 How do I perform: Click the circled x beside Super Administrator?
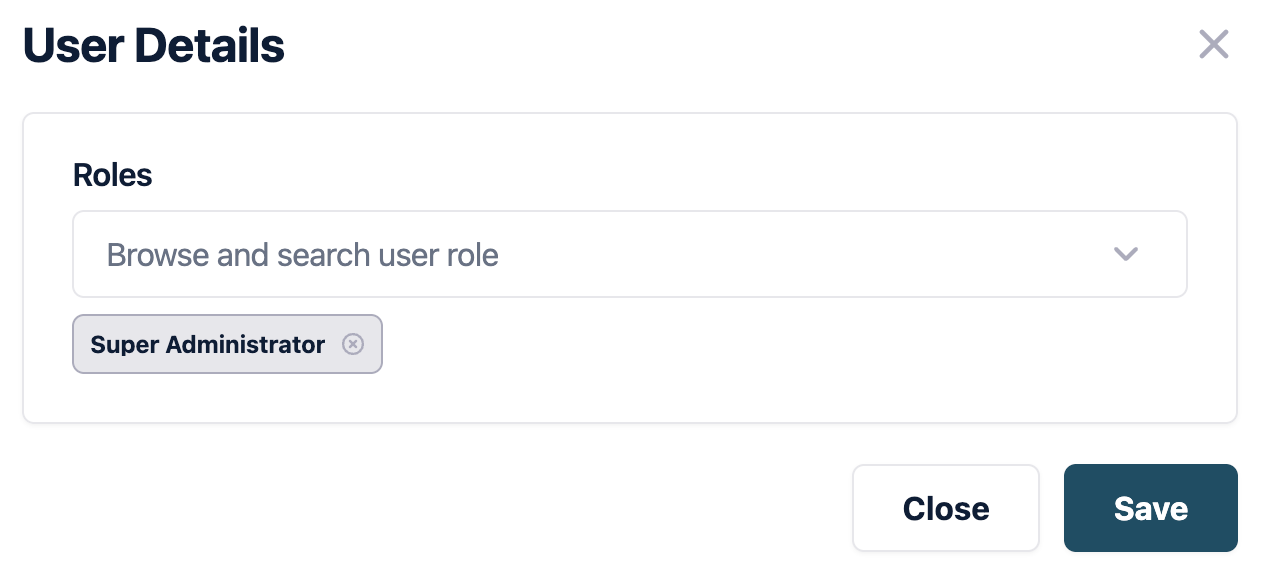pos(353,344)
